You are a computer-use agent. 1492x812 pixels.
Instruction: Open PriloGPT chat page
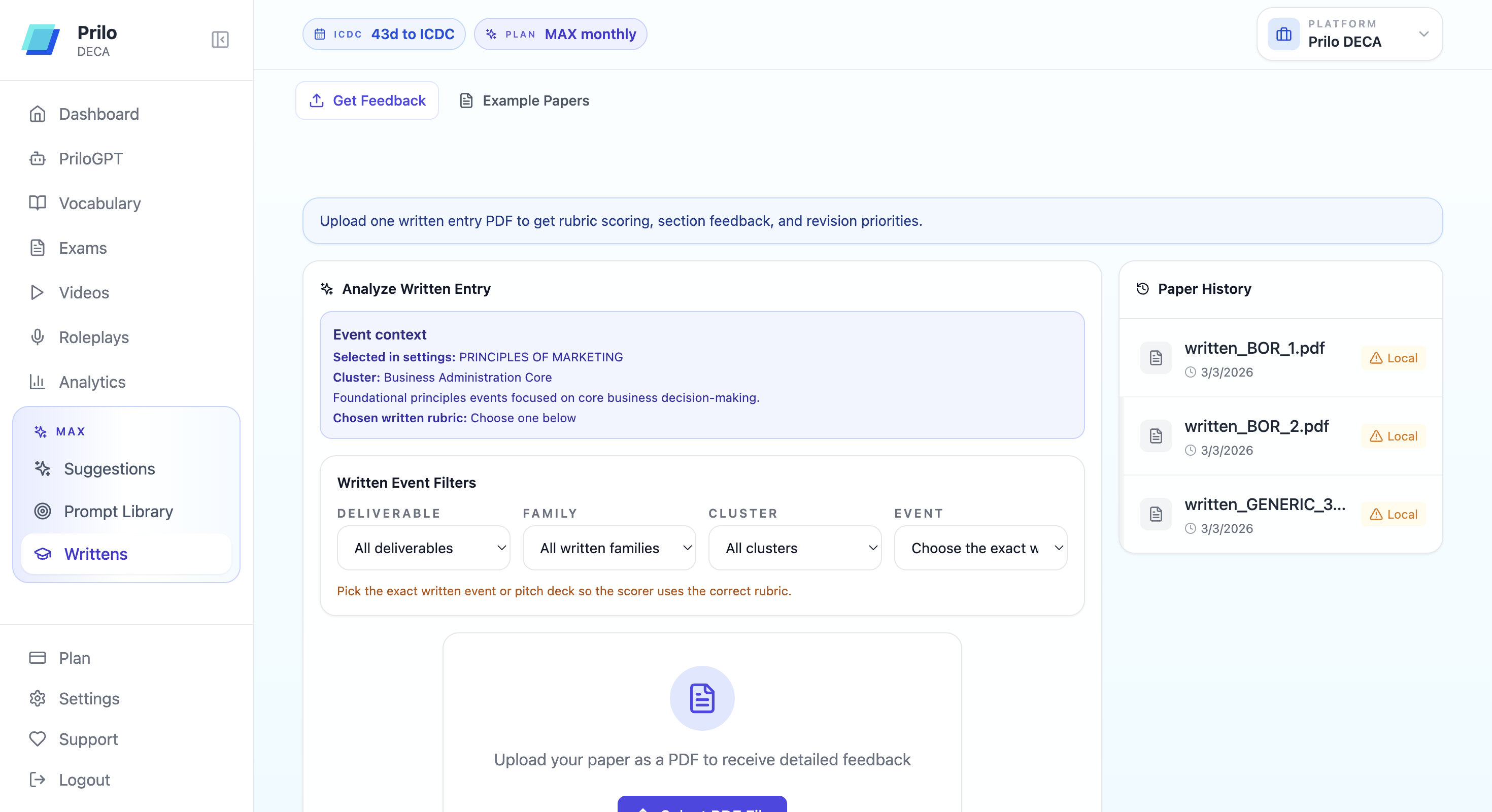(x=126, y=159)
